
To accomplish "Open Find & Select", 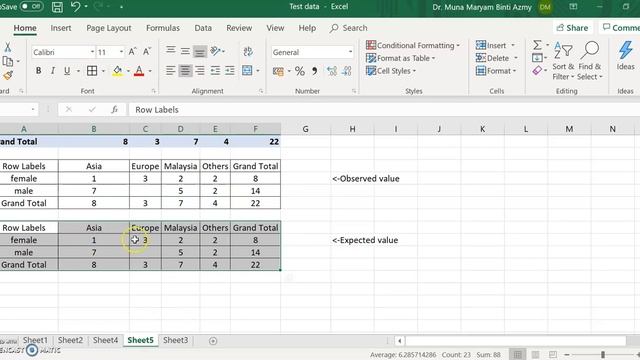I will point(589,60).
